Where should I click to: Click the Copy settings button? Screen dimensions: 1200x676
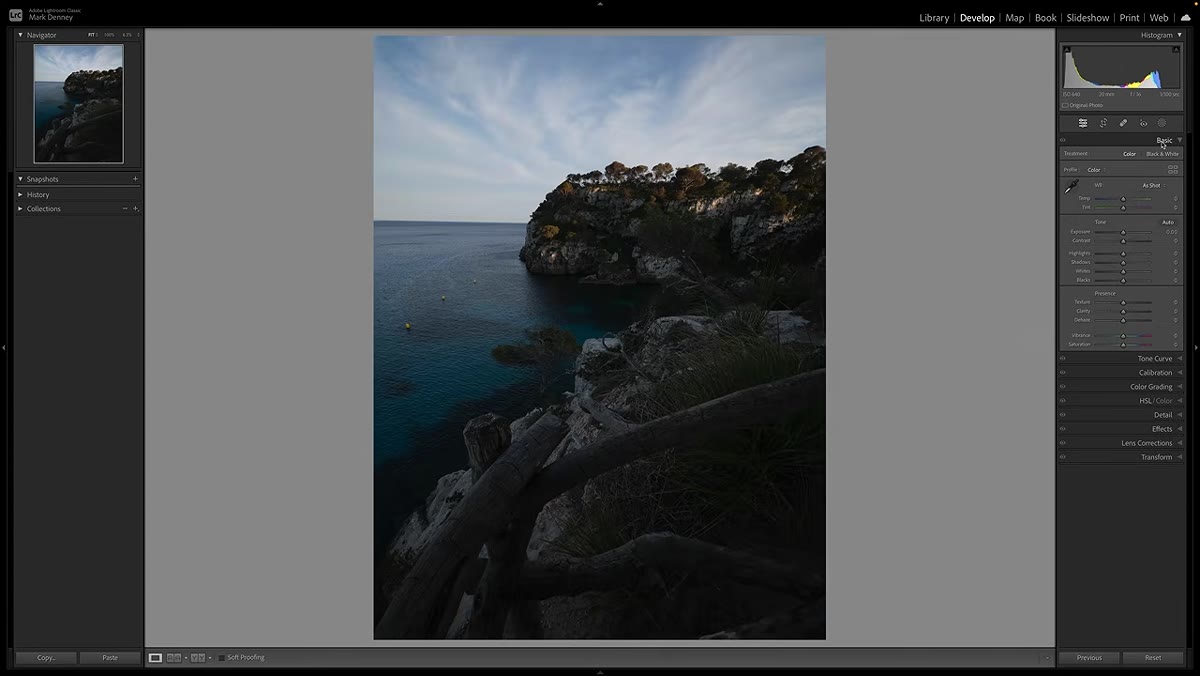(46, 658)
